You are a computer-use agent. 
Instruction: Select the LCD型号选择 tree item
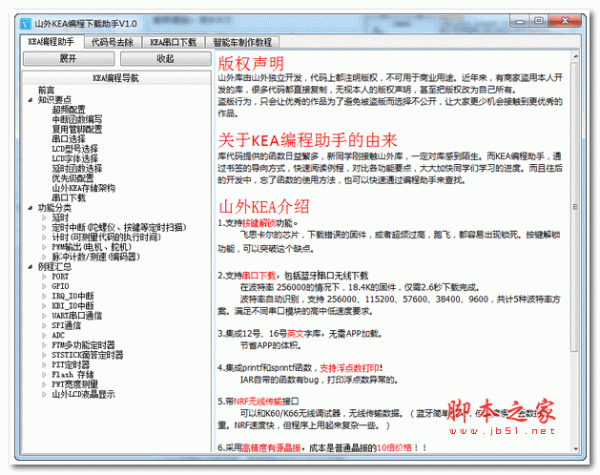click(75, 149)
